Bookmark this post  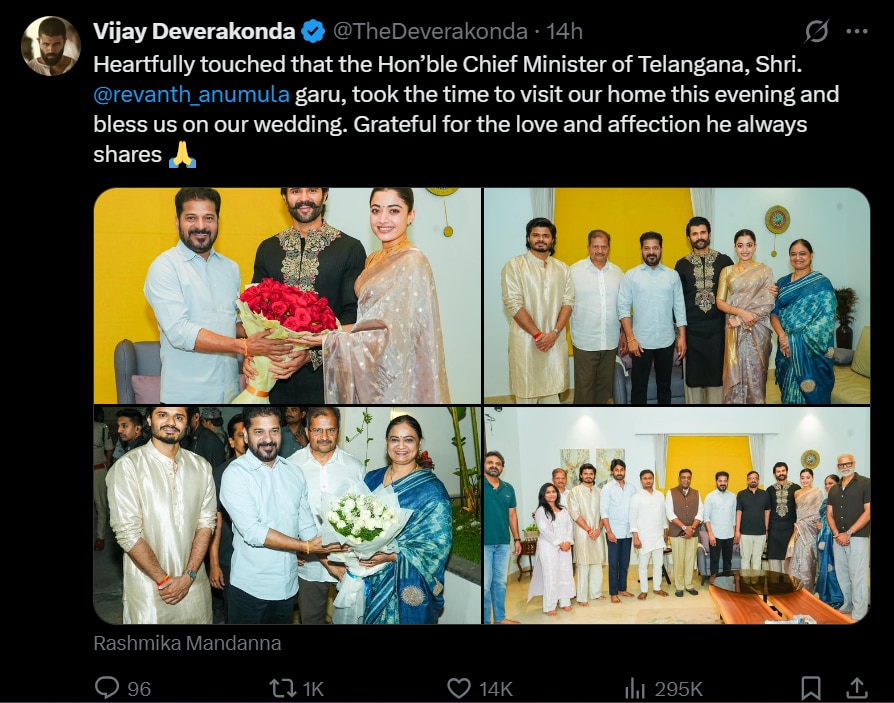pos(811,688)
